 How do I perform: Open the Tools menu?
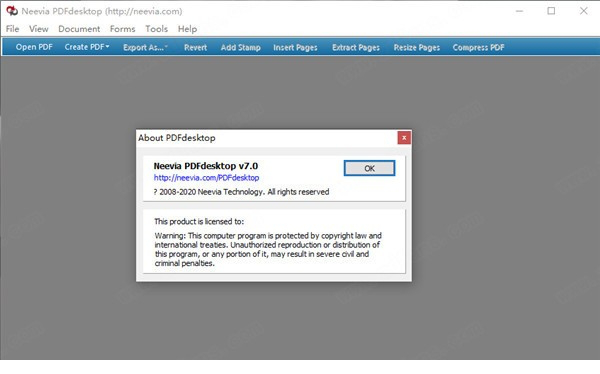157,29
